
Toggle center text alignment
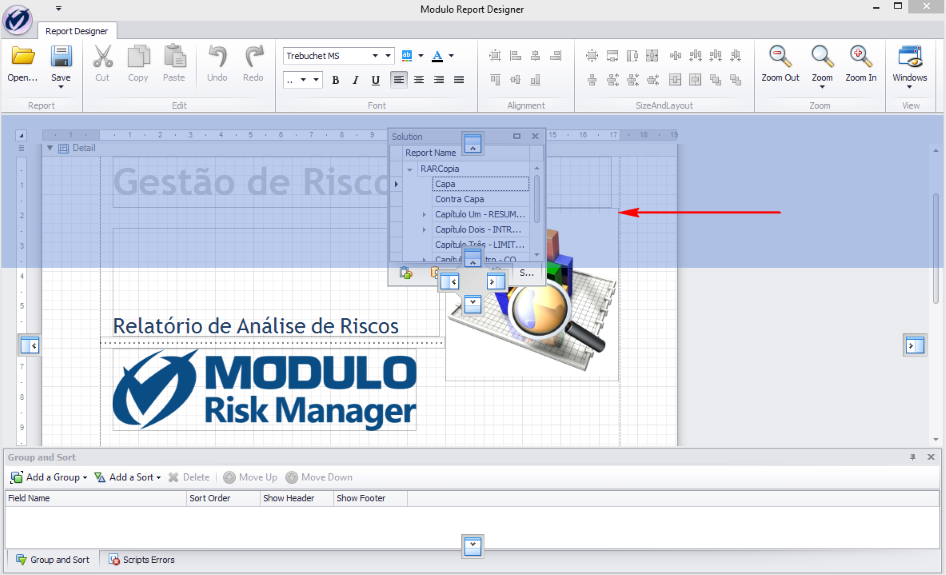(x=419, y=80)
